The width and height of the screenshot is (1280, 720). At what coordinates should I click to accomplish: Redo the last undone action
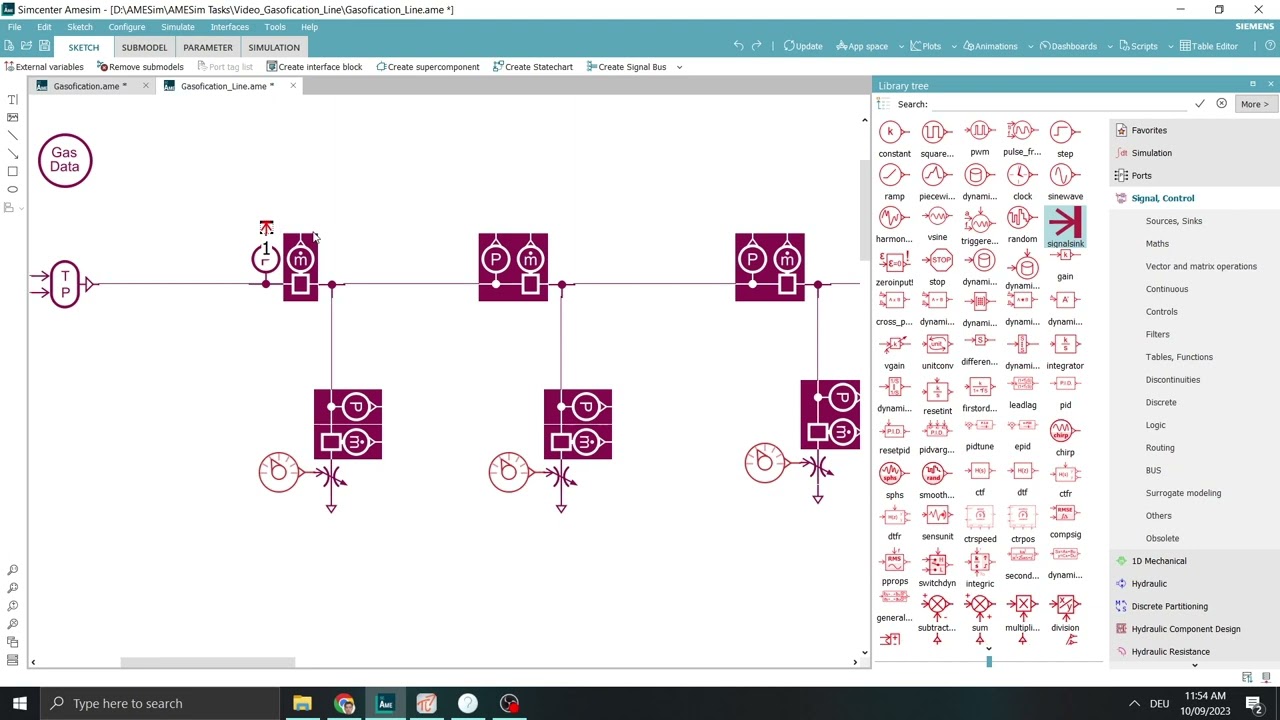coord(757,46)
